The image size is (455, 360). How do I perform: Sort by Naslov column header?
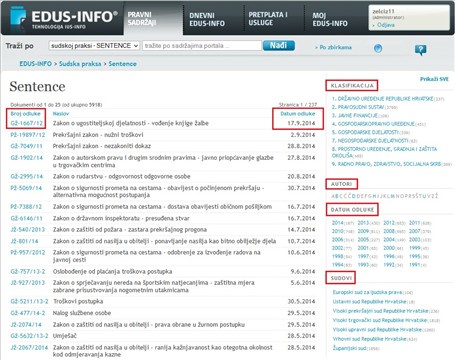[61, 114]
